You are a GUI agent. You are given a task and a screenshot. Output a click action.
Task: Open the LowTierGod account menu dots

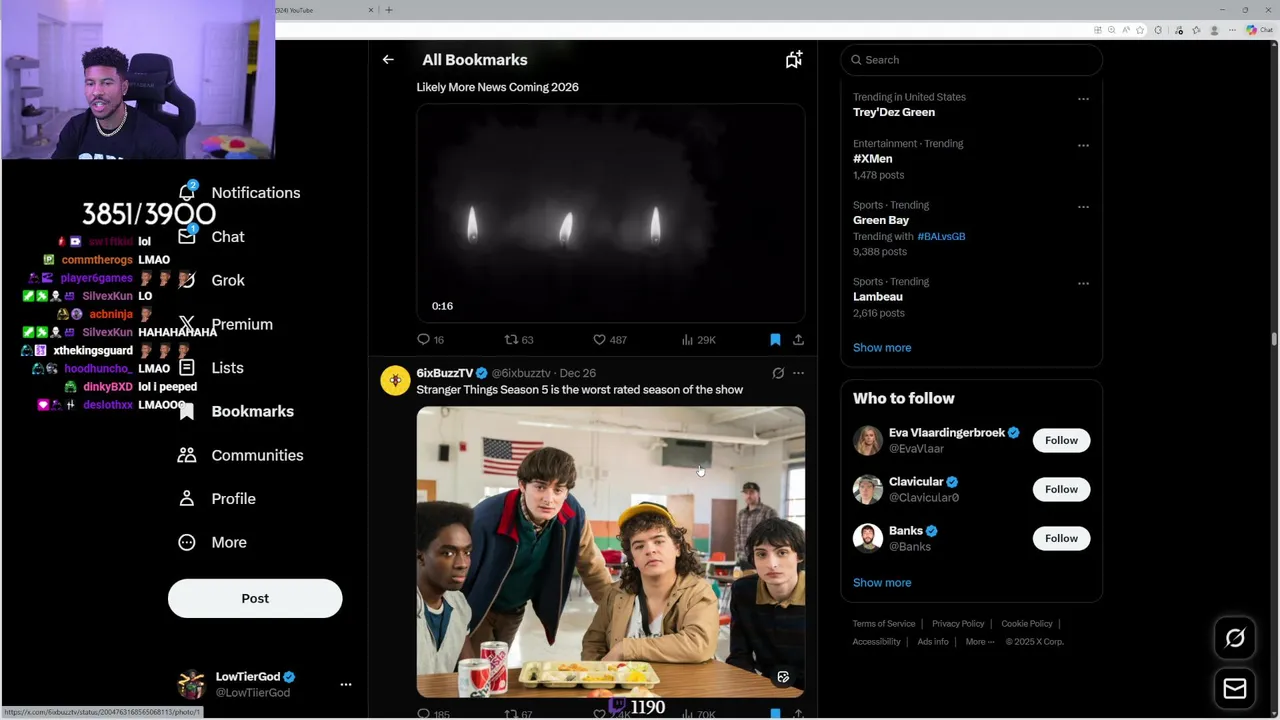coord(346,685)
